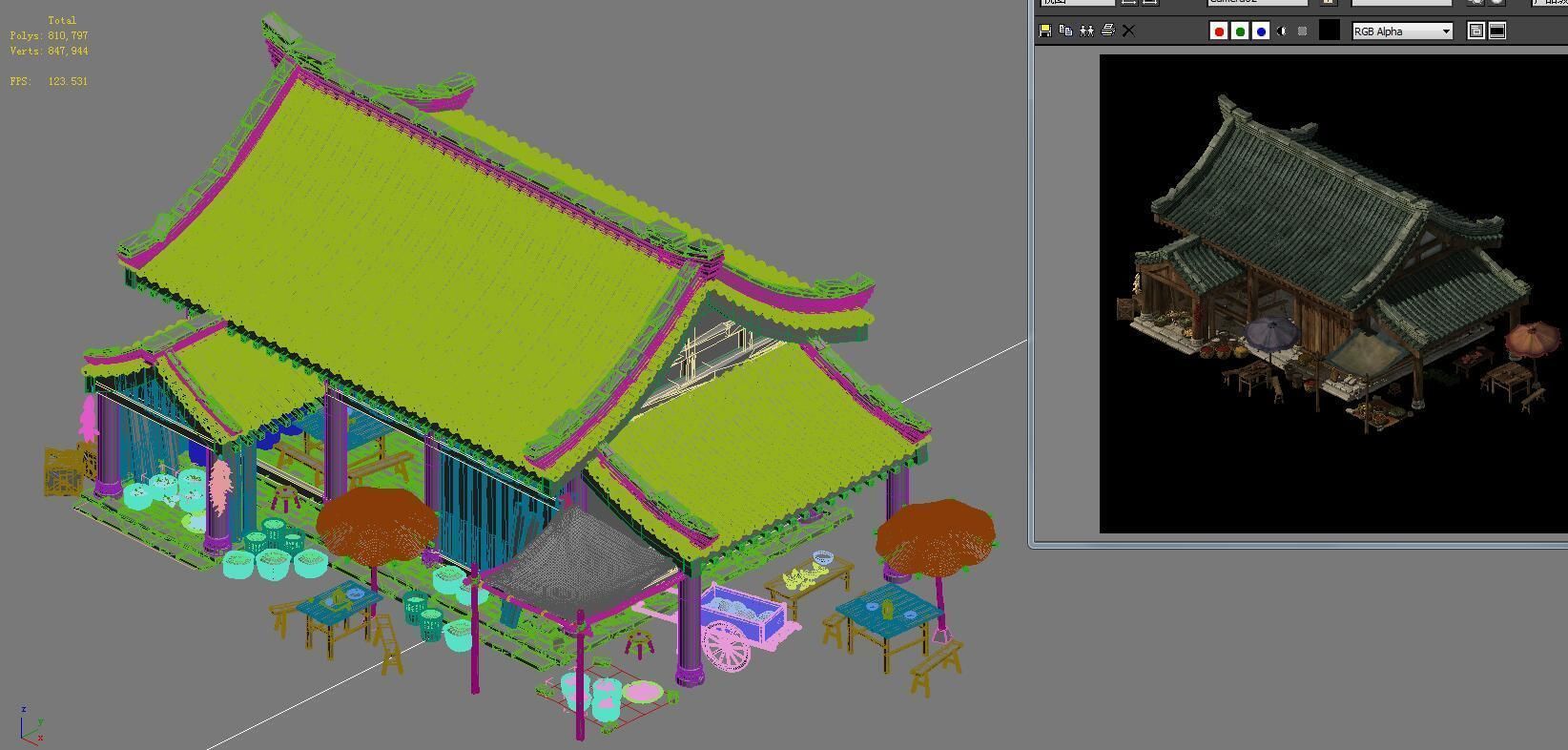Screen dimensions: 1568x750
Task: Toggle the UI display button
Action: click(1497, 31)
